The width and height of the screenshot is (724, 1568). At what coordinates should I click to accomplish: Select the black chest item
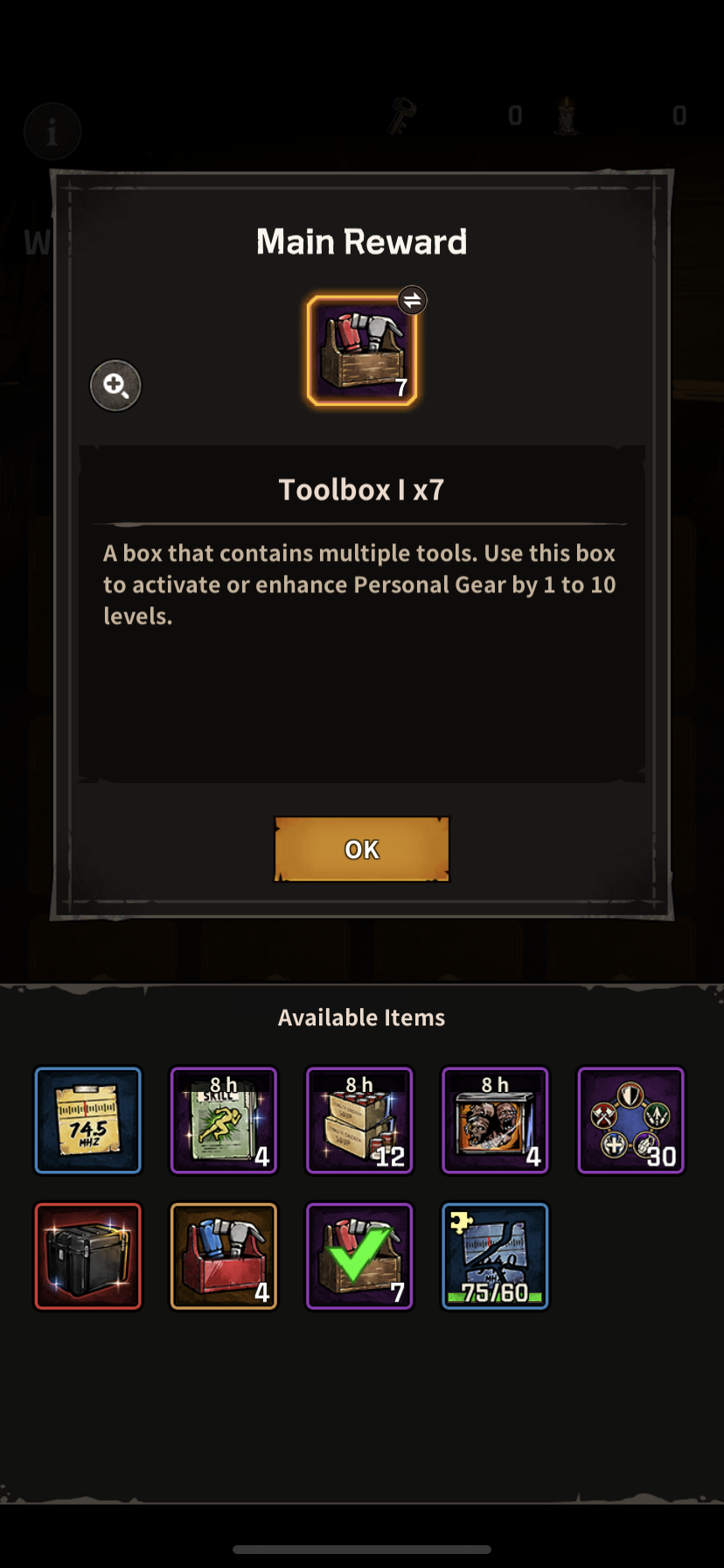pos(87,1256)
